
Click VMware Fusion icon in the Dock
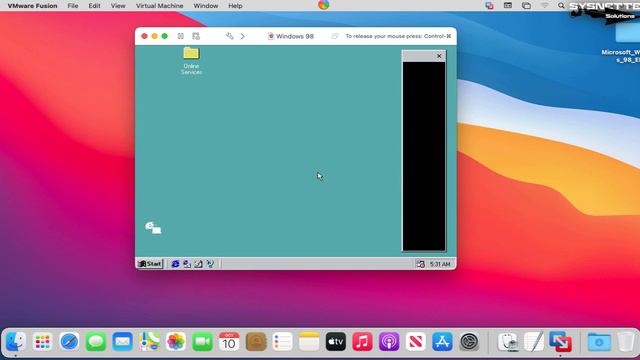tap(560, 342)
